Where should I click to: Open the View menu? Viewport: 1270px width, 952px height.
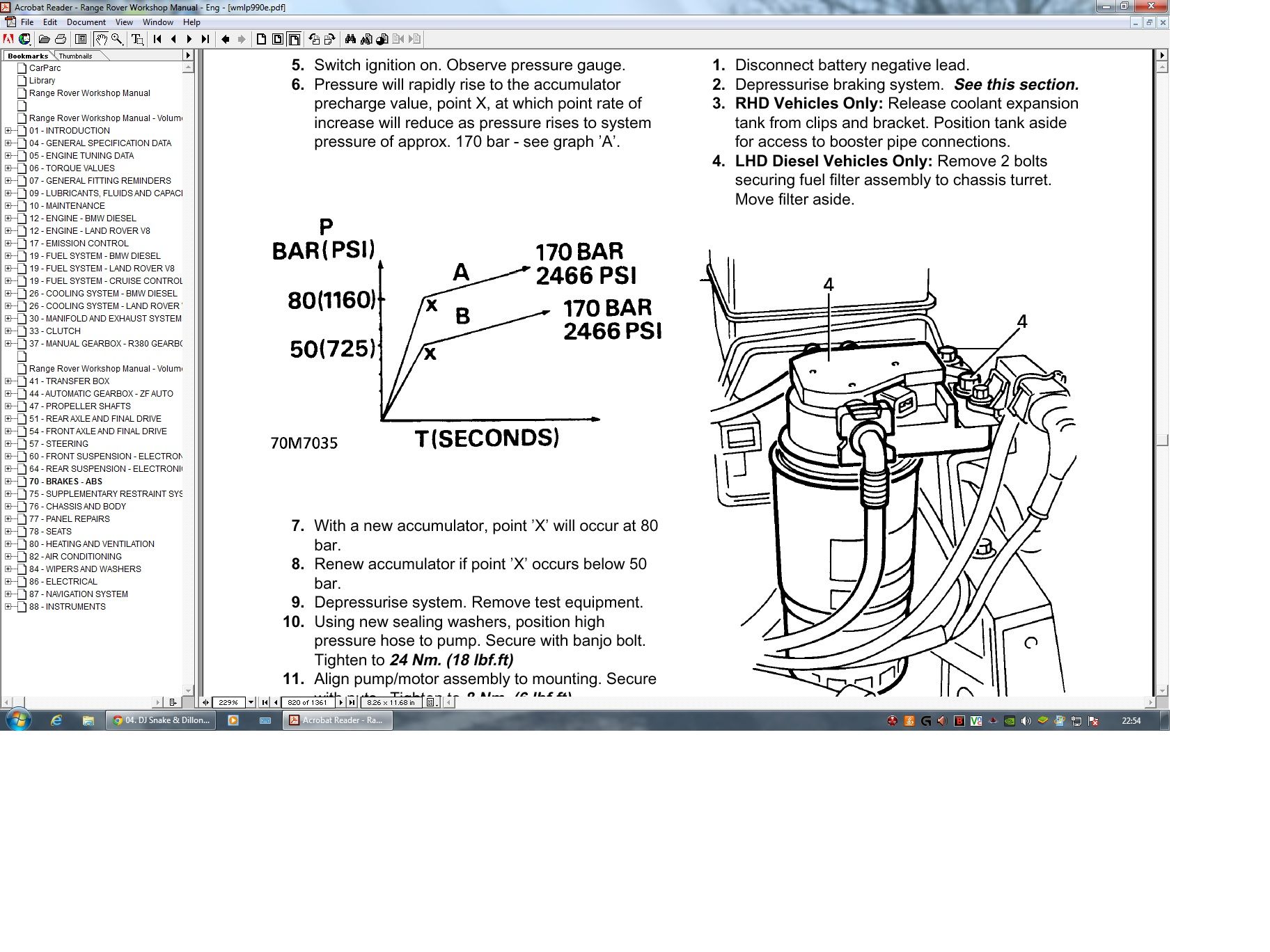[124, 22]
